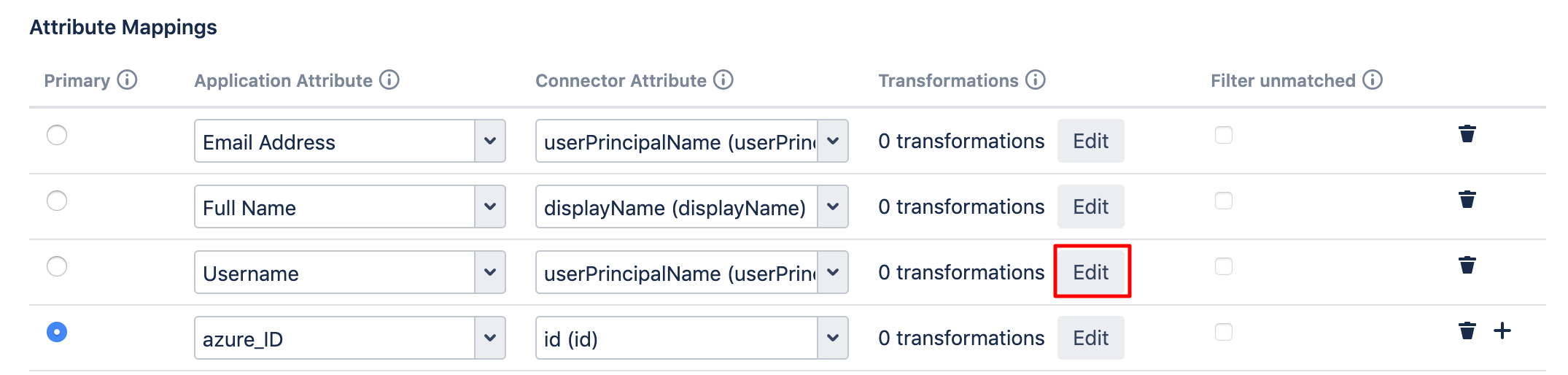
Task: Enable Filter unmatched for azure_ID row
Action: tap(1224, 332)
